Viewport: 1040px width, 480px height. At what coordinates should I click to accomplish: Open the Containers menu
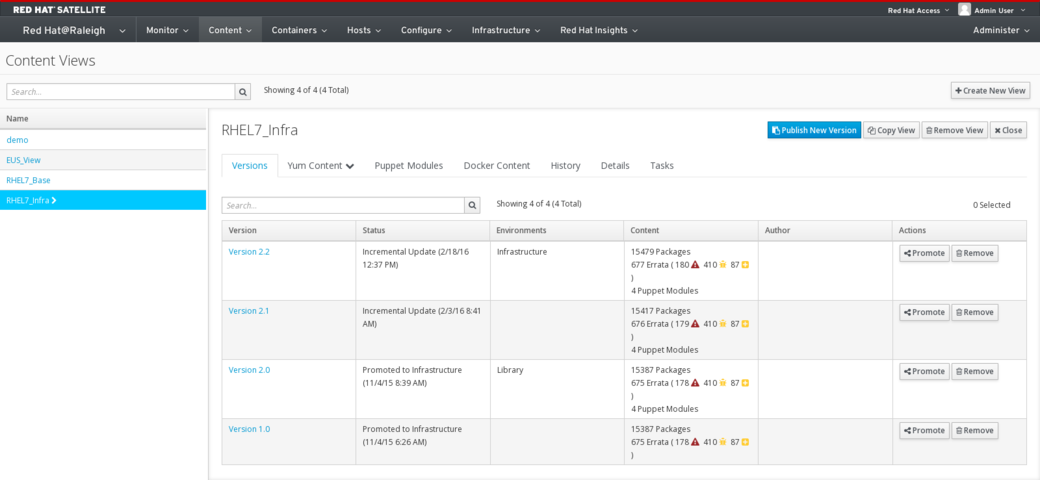click(x=299, y=30)
